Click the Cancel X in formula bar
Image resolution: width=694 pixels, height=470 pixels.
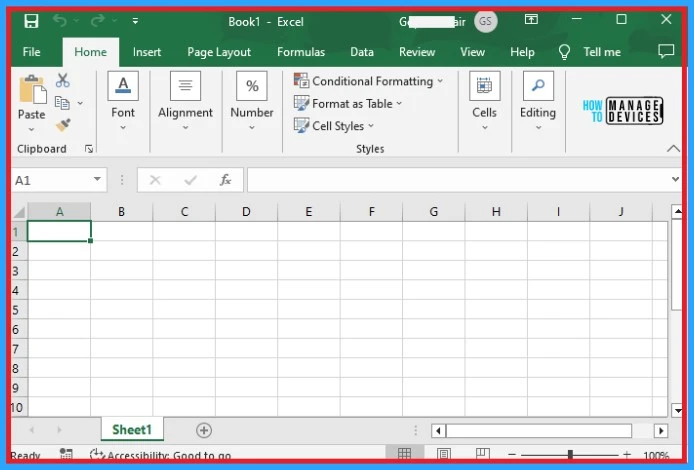(x=155, y=180)
